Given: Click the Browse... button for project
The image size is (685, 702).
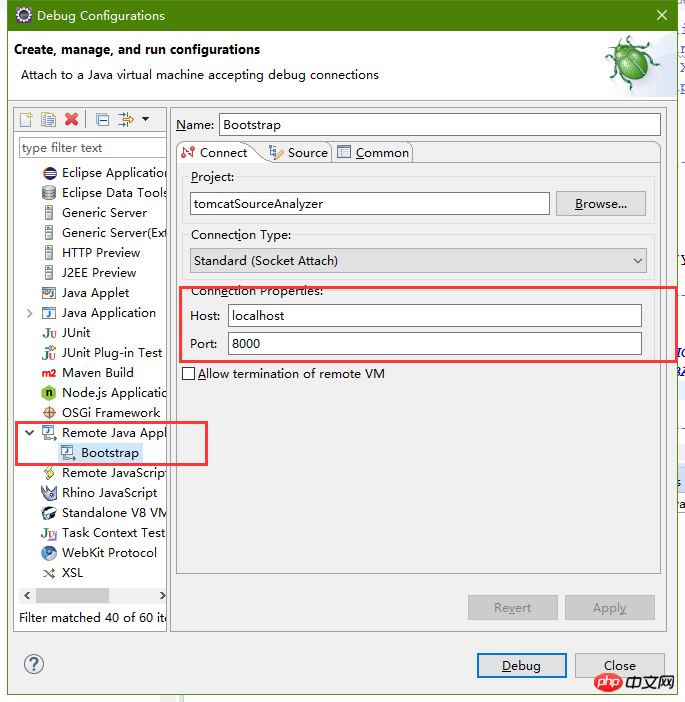Looking at the screenshot, I should point(601,204).
